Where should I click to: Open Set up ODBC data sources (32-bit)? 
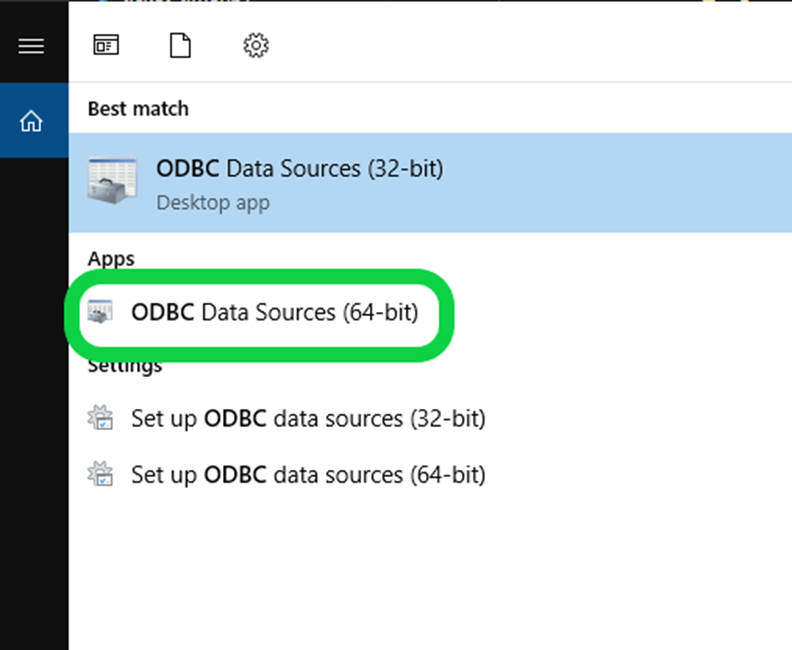click(308, 419)
